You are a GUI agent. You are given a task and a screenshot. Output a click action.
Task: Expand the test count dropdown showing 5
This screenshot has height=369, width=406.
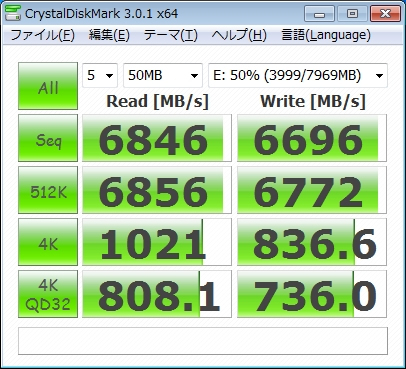(100, 75)
